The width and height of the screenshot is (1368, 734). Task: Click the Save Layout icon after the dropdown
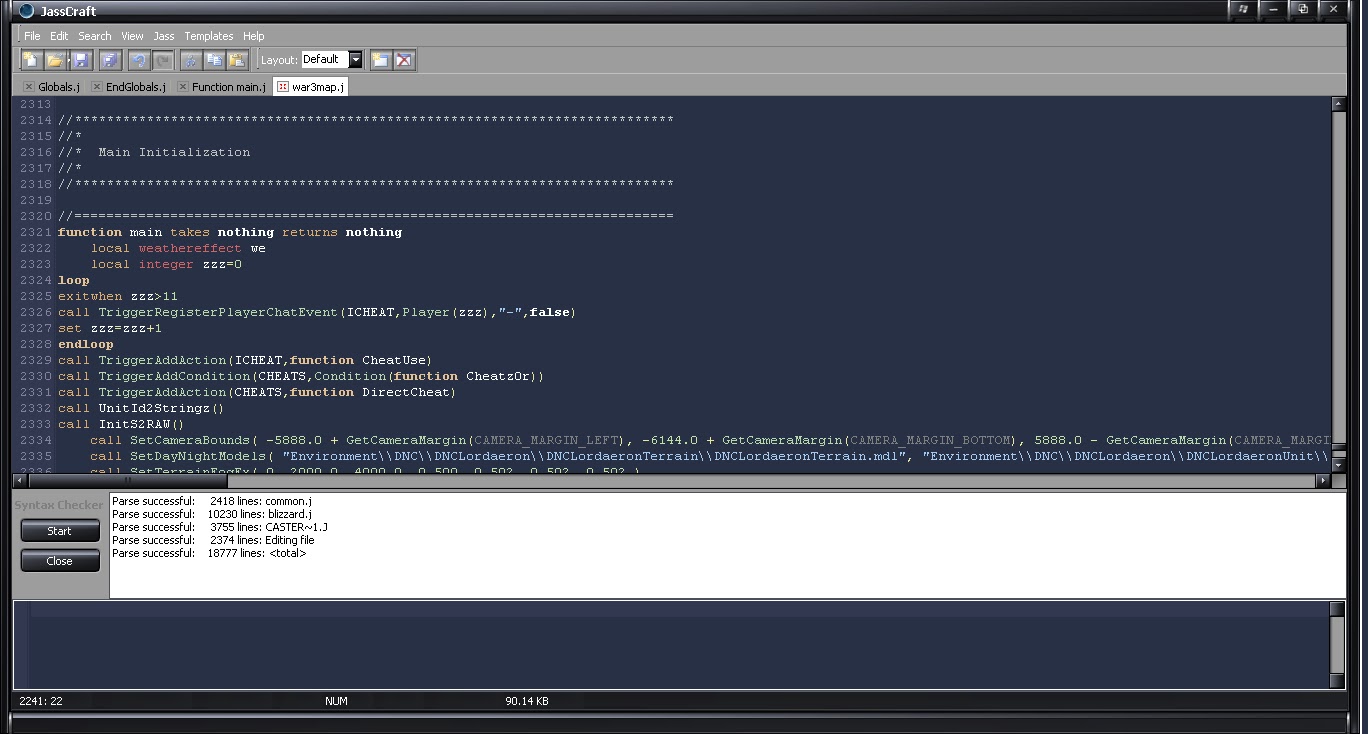click(x=380, y=60)
